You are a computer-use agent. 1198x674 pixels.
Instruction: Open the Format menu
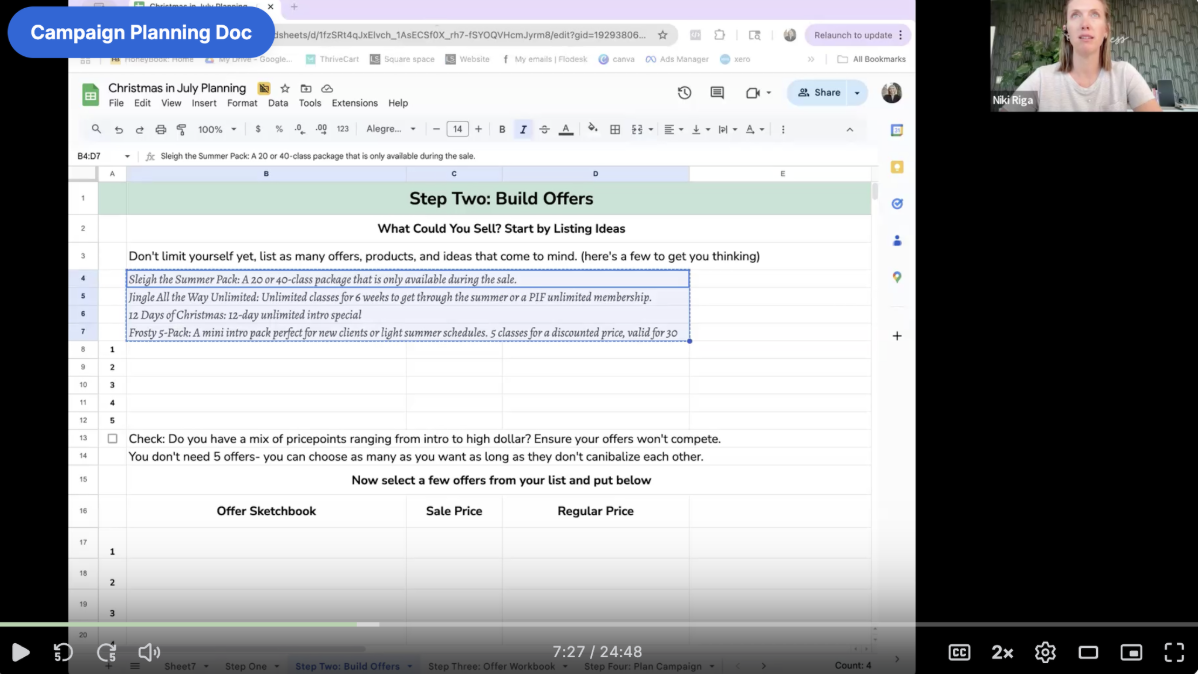[242, 103]
